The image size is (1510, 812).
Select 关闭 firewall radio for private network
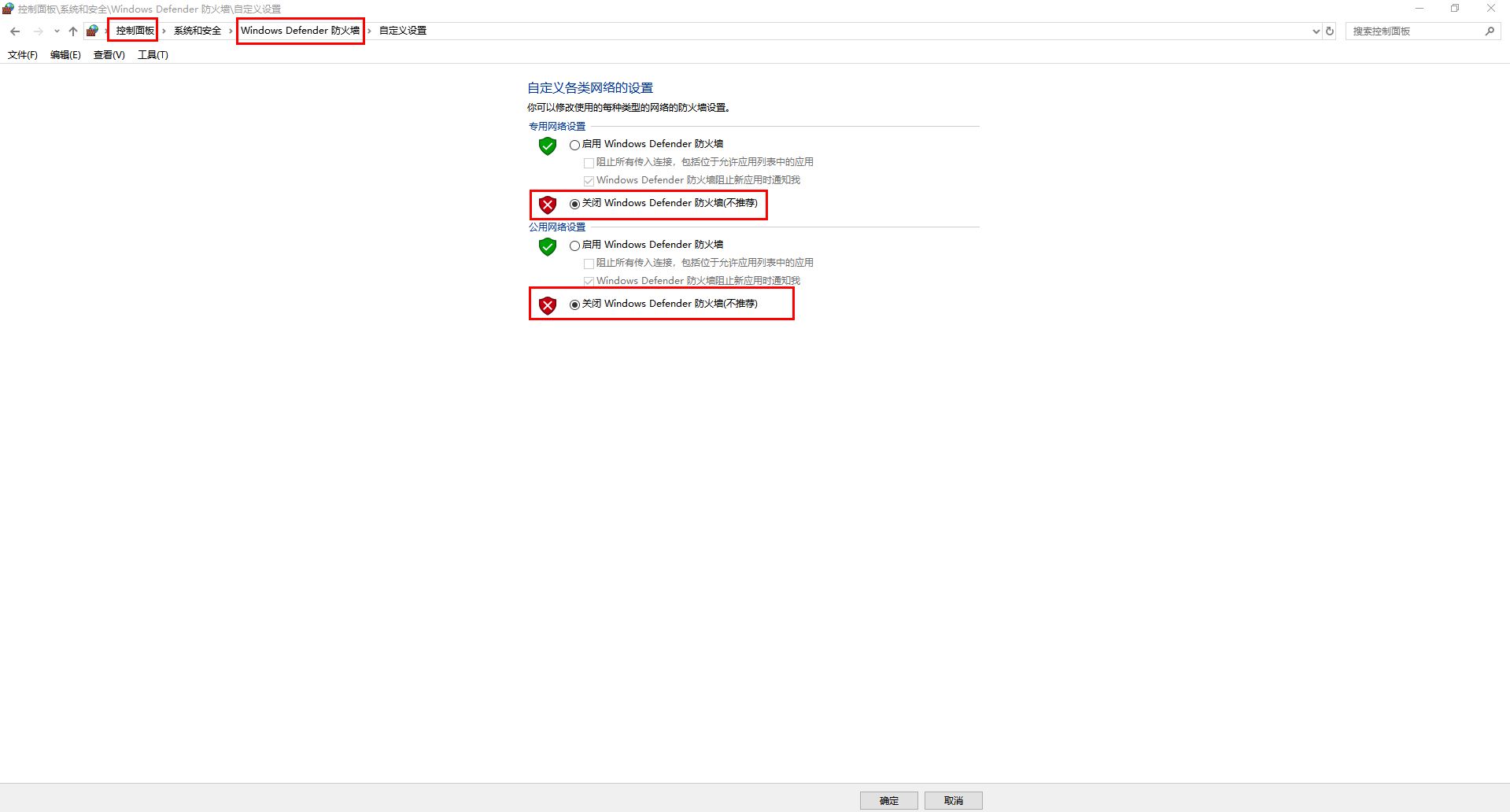[574, 204]
